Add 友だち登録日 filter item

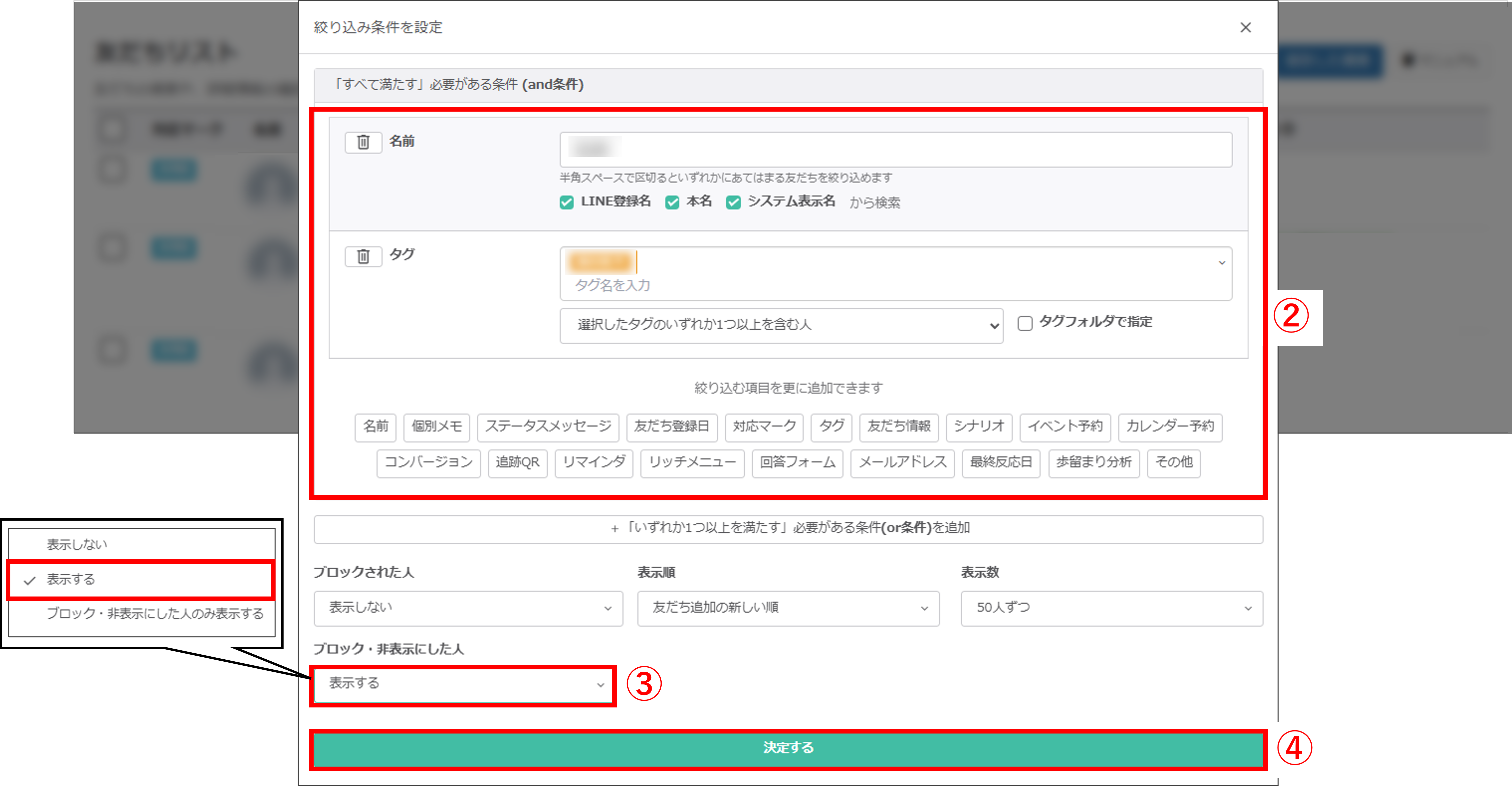(671, 427)
